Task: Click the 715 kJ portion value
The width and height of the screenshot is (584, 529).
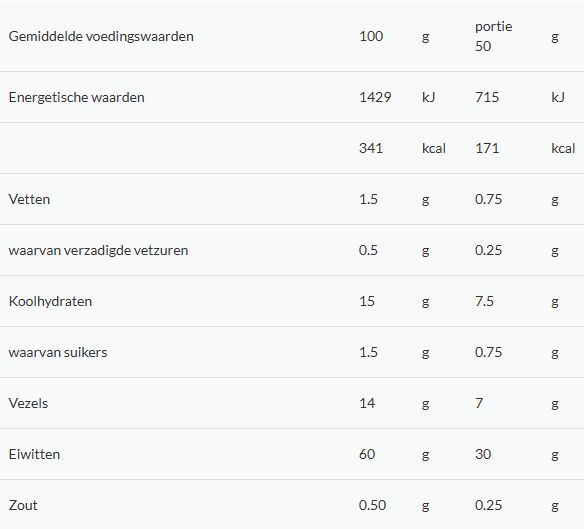Action: (x=487, y=97)
